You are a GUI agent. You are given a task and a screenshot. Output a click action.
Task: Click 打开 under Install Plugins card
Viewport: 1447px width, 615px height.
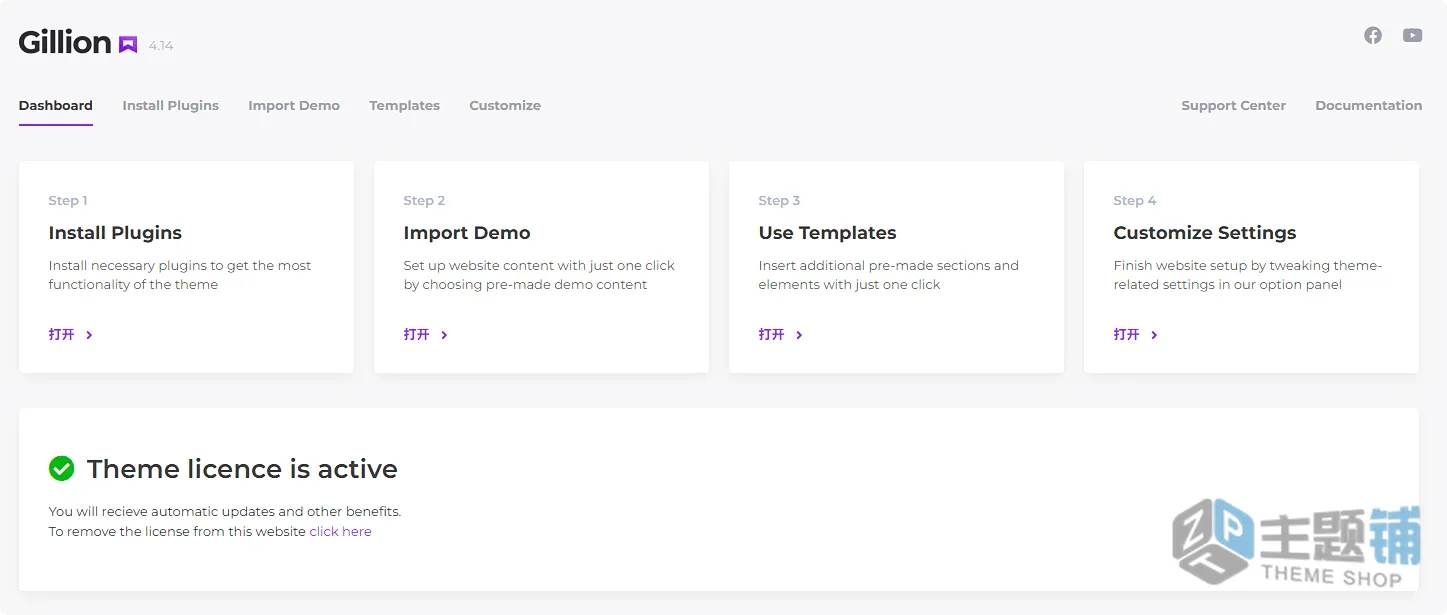click(x=62, y=335)
